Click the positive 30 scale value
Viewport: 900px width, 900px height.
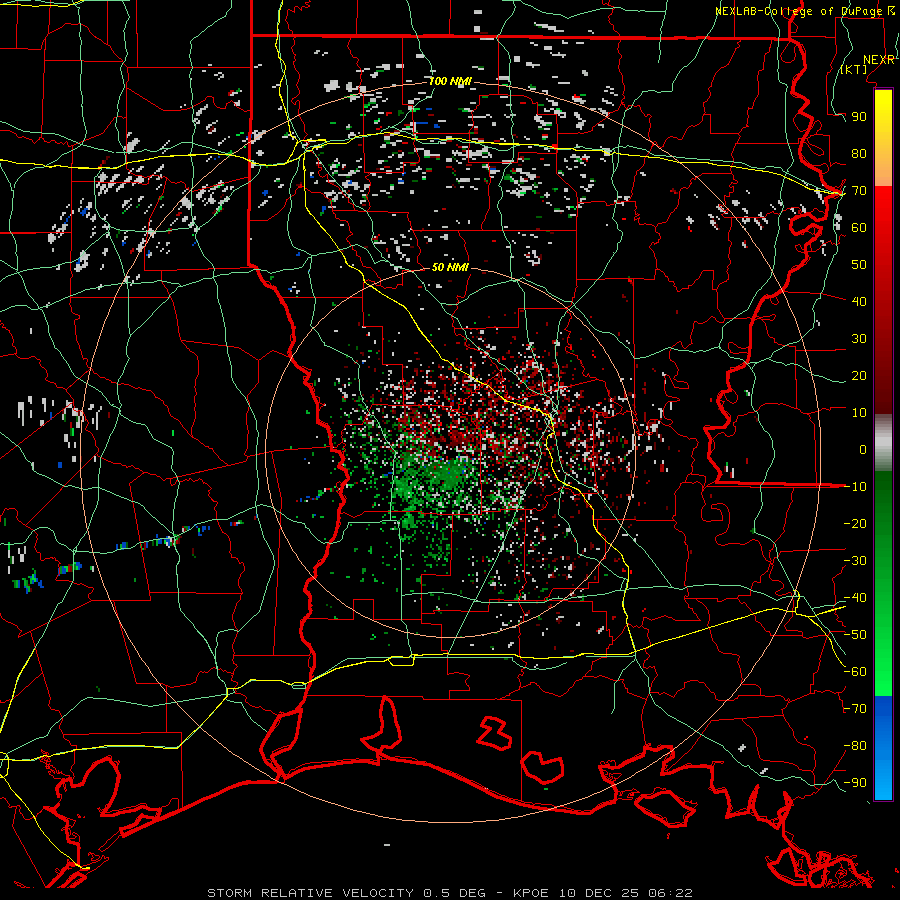pos(859,339)
